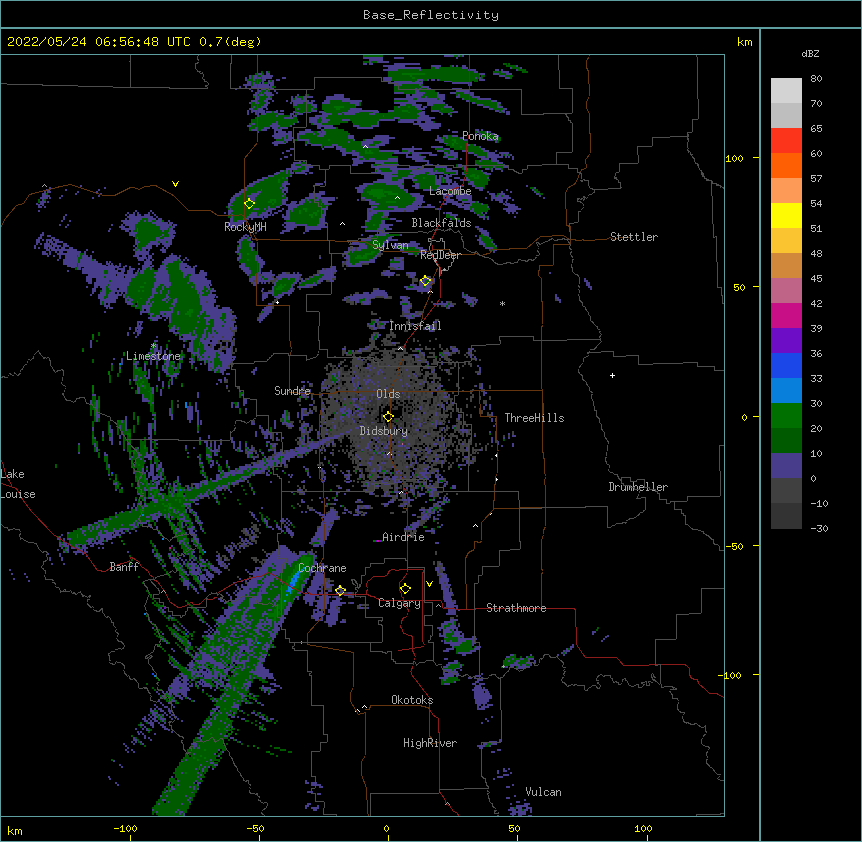Image resolution: width=862 pixels, height=842 pixels.
Task: Click the yellow diamond marker above RockyMH
Action: click(x=249, y=203)
